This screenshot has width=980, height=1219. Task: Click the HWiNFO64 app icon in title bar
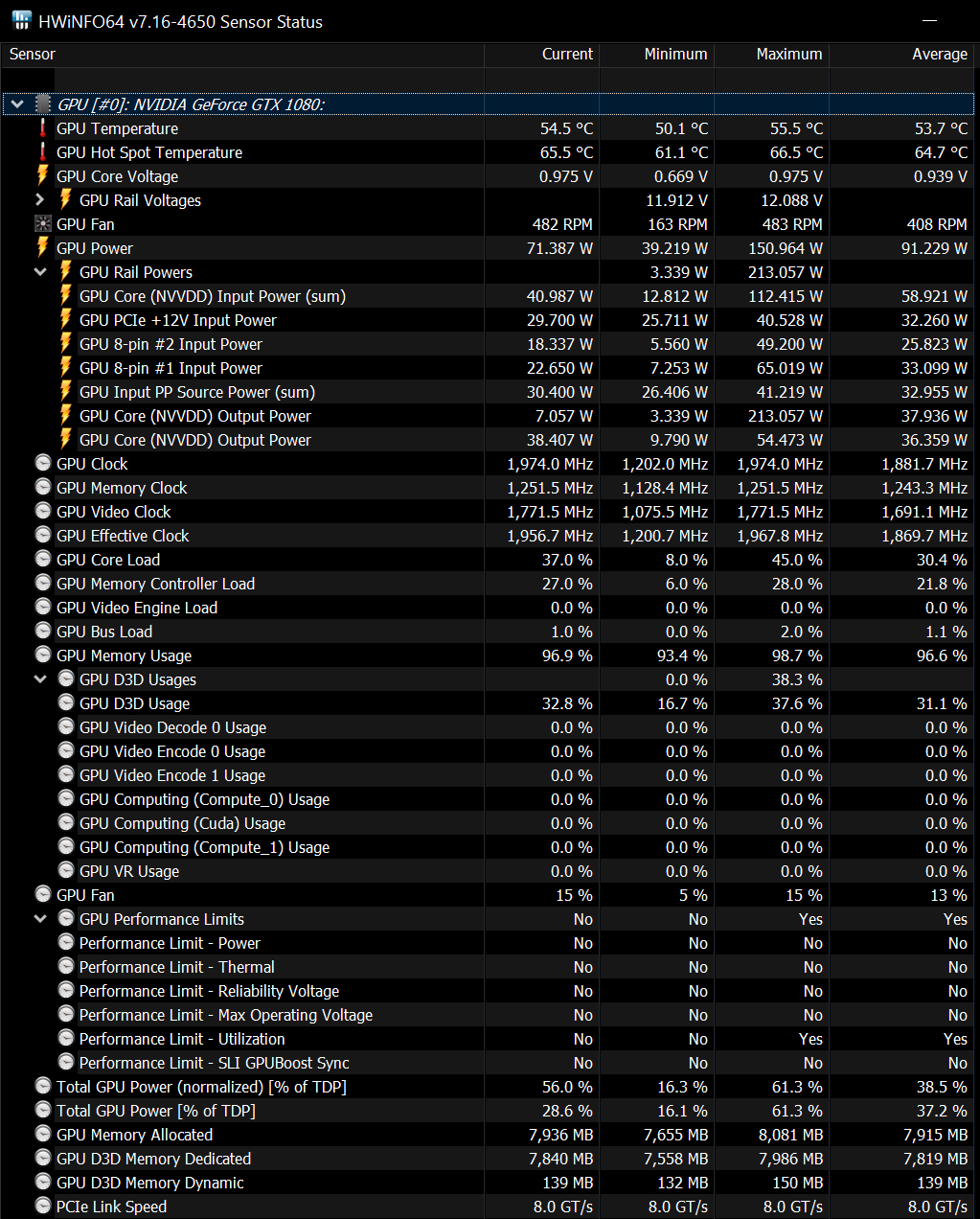pyautogui.click(x=21, y=20)
